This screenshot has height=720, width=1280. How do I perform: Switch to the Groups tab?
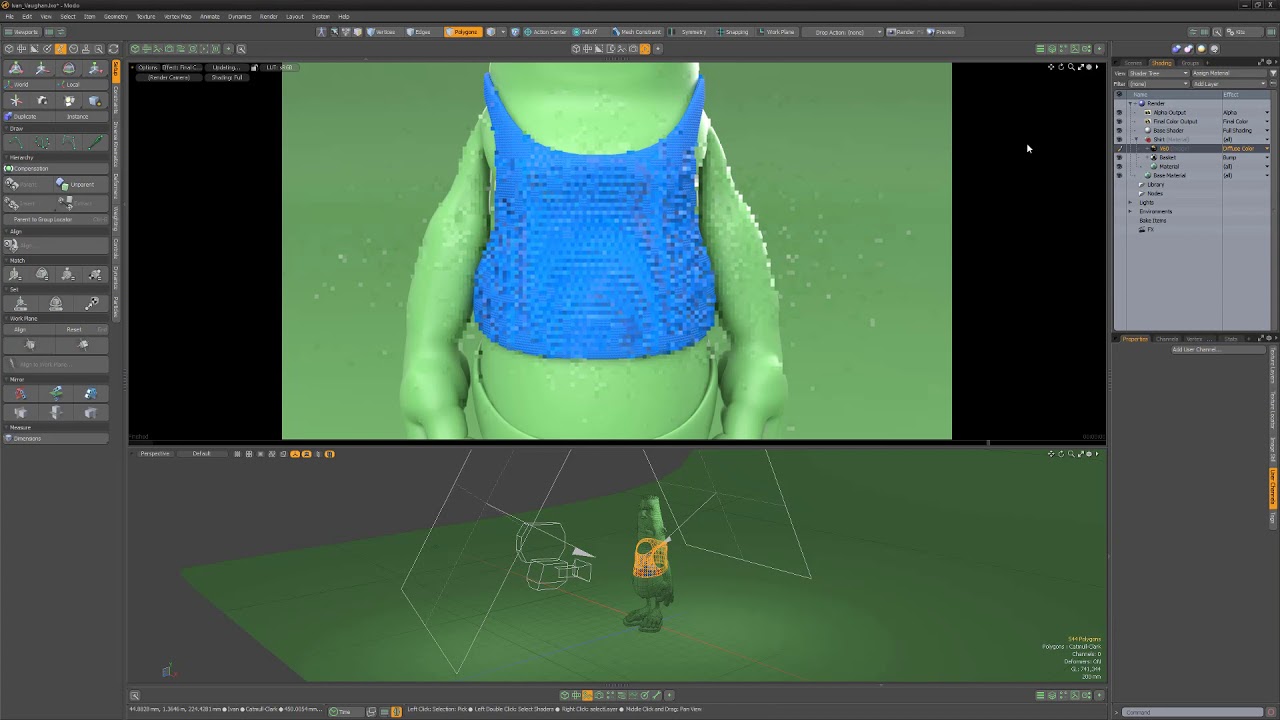(x=1190, y=63)
